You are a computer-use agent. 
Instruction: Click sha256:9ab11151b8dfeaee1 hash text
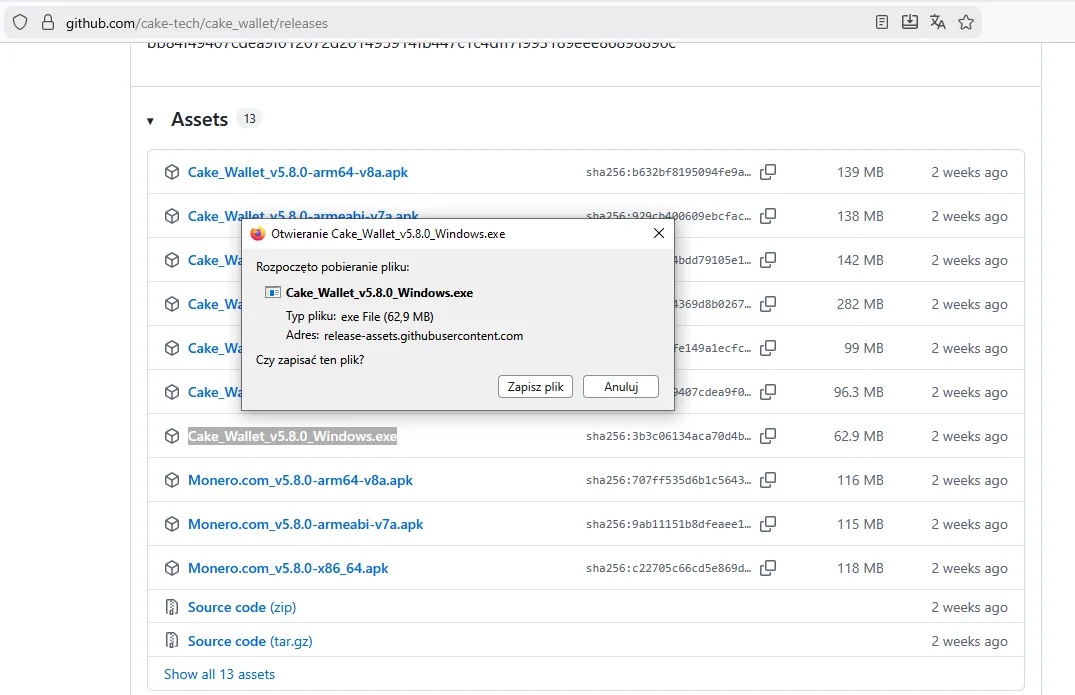[668, 524]
